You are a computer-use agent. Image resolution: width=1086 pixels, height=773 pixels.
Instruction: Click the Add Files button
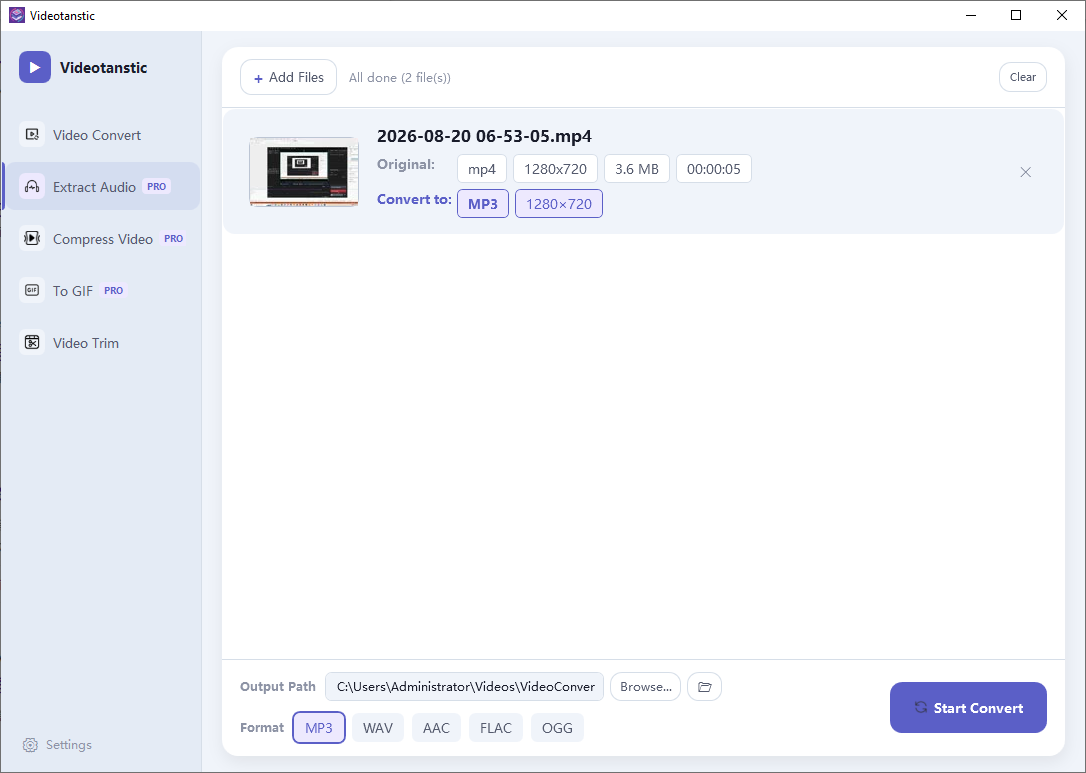[x=288, y=77]
